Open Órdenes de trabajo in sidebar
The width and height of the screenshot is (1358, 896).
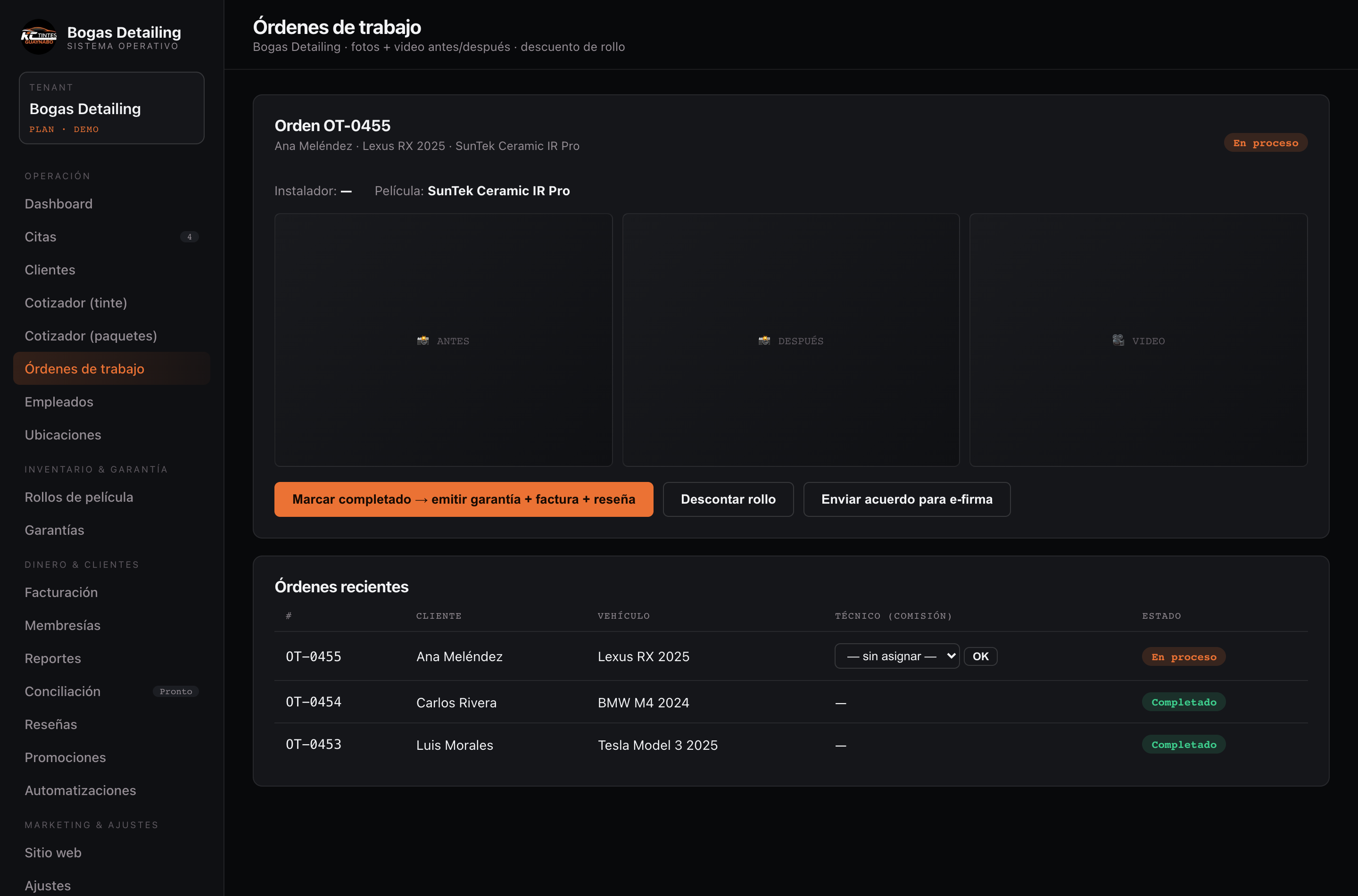111,369
